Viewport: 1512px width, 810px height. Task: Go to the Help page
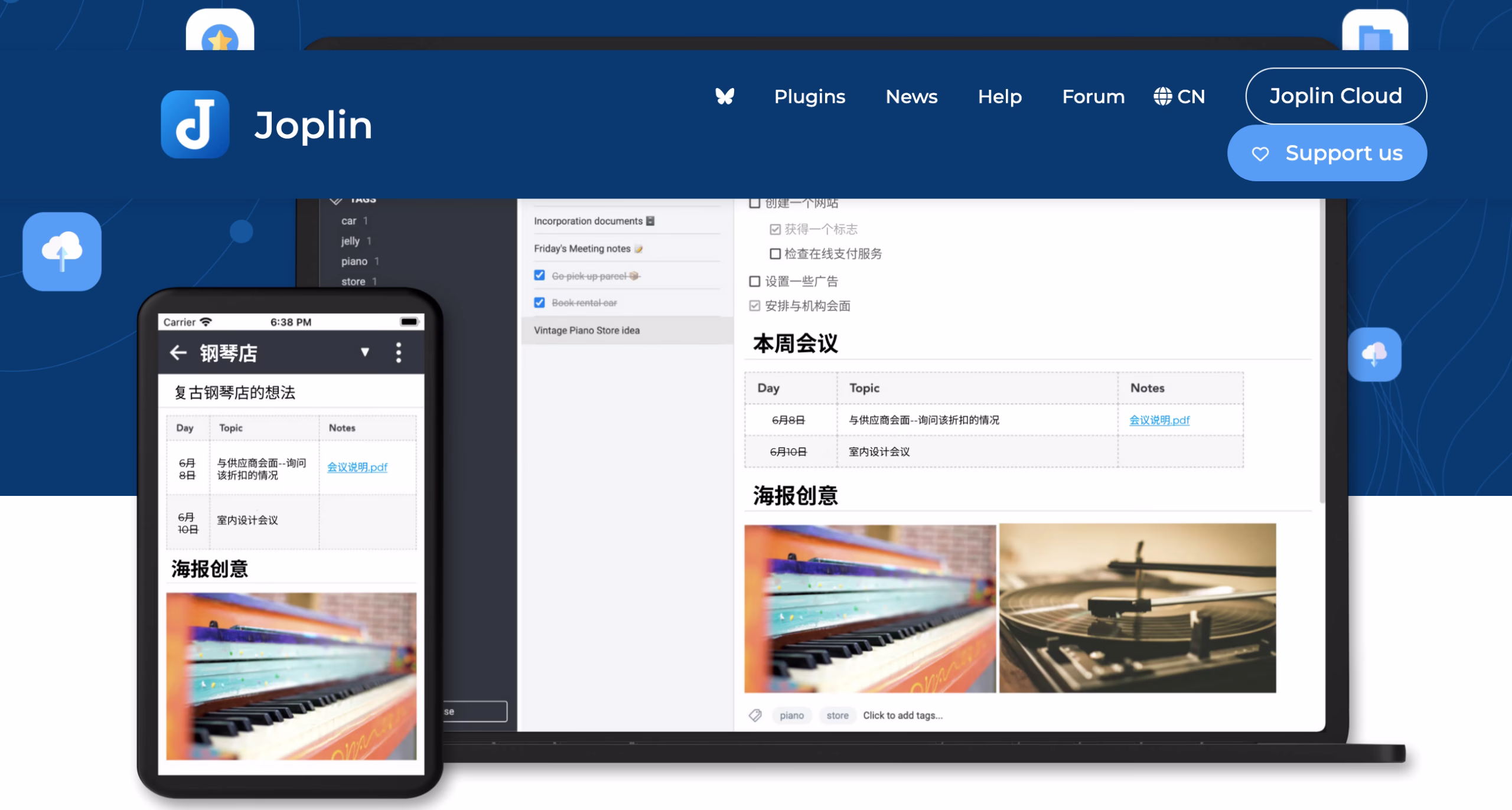coord(999,96)
